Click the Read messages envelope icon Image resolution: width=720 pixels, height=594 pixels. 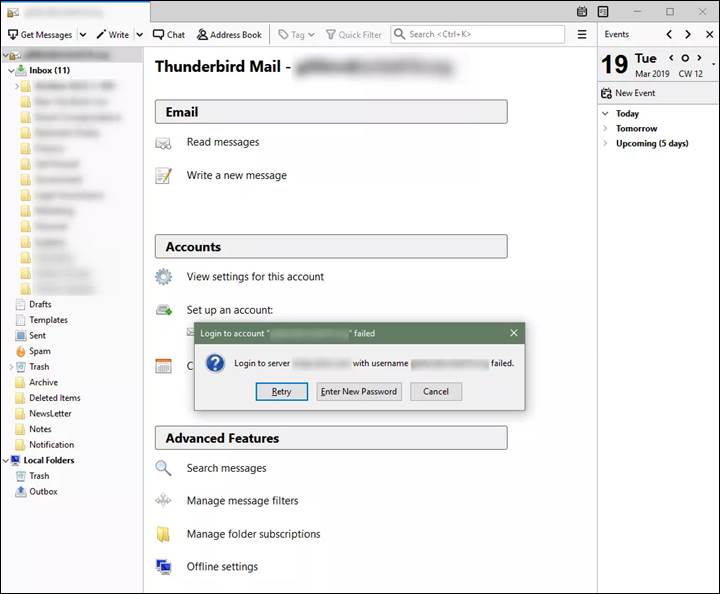[163, 143]
